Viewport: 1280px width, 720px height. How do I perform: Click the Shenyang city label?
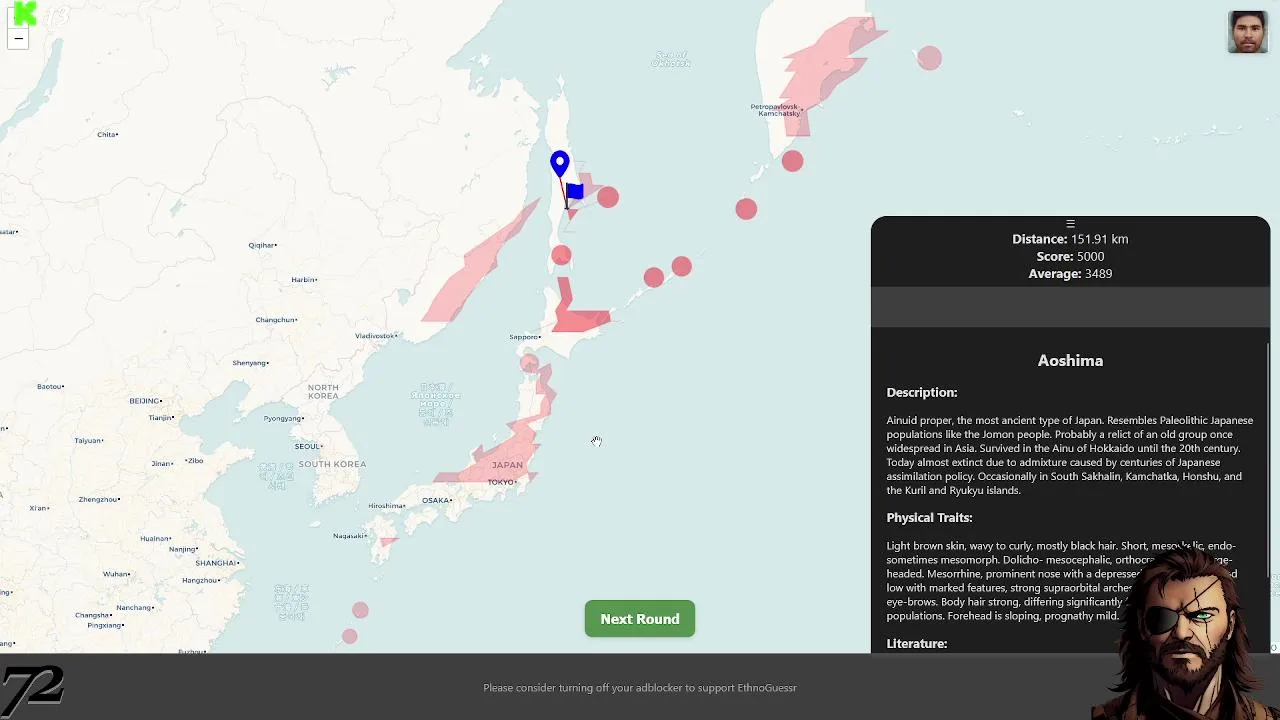pos(250,363)
